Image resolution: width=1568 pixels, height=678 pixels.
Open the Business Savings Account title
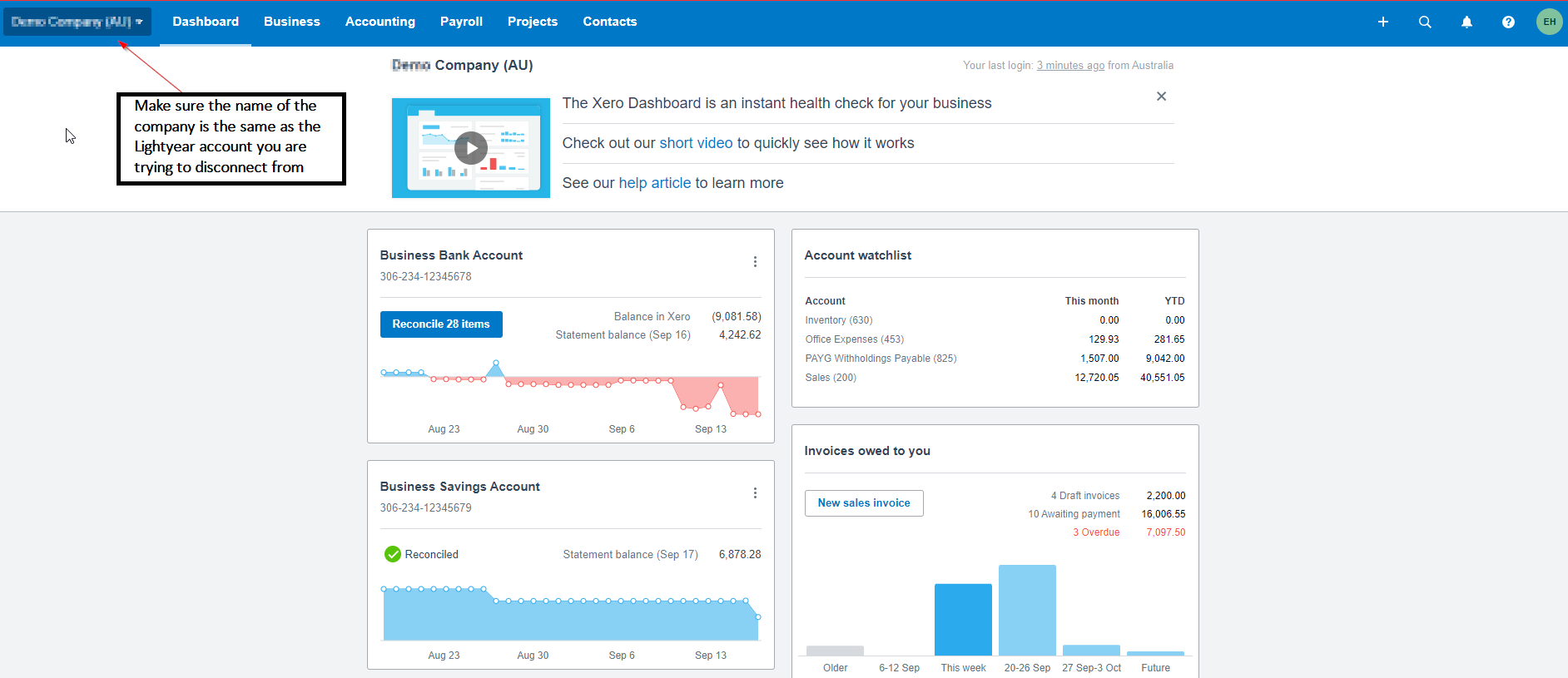tap(459, 487)
